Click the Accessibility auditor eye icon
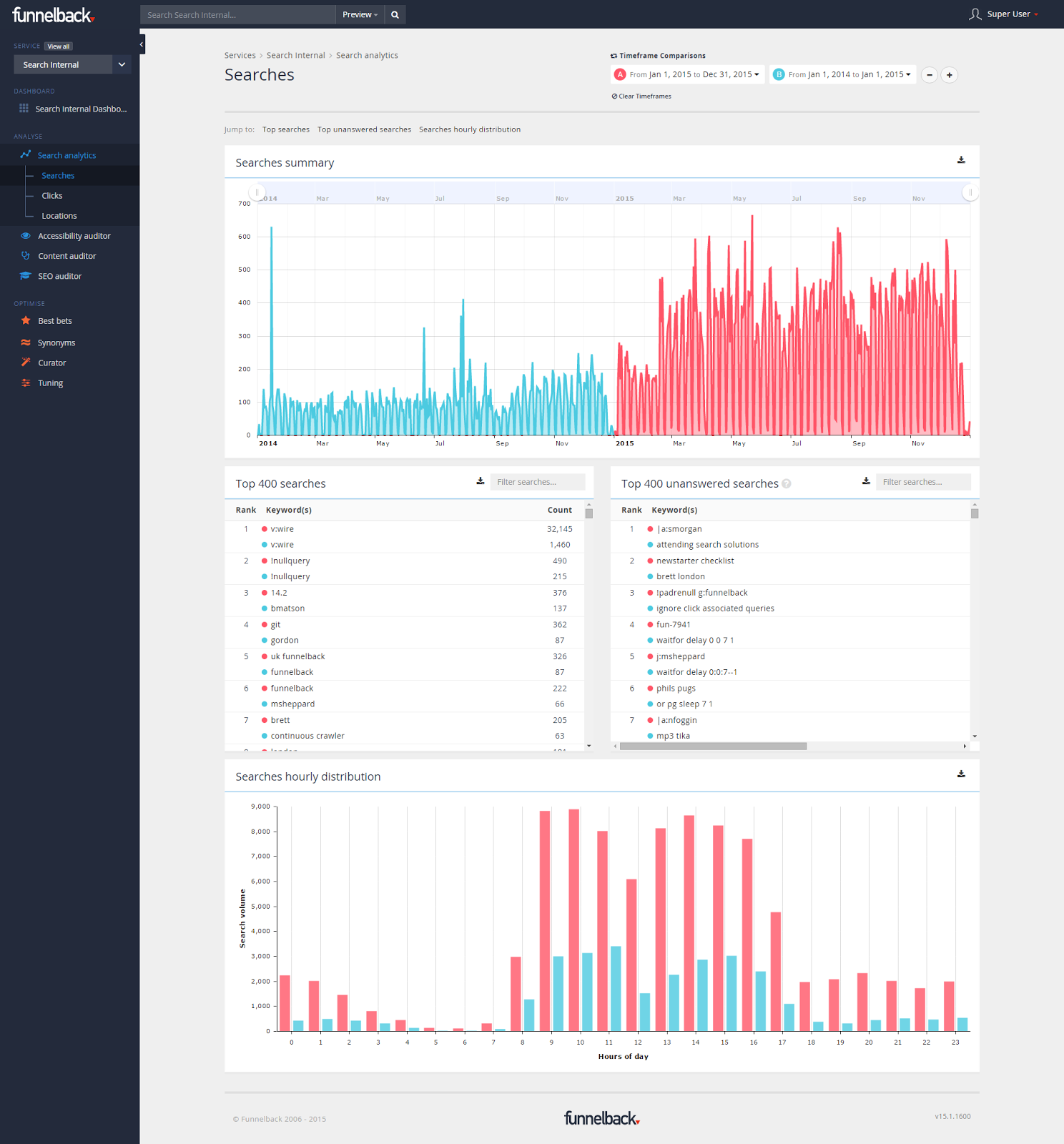 26,235
